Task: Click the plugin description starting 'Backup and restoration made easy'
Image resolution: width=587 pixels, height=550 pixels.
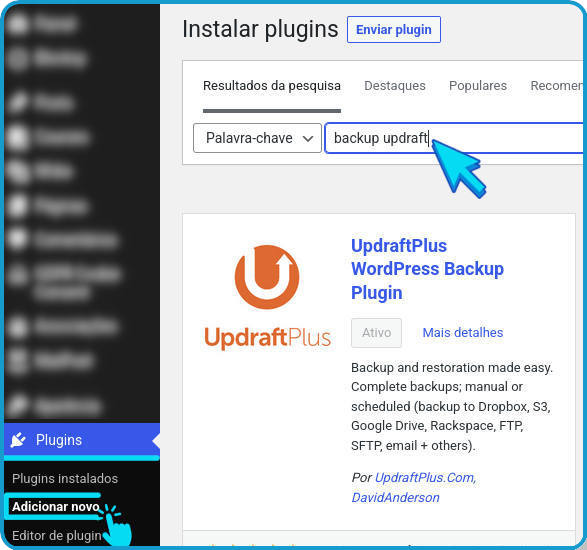Action: pos(452,407)
